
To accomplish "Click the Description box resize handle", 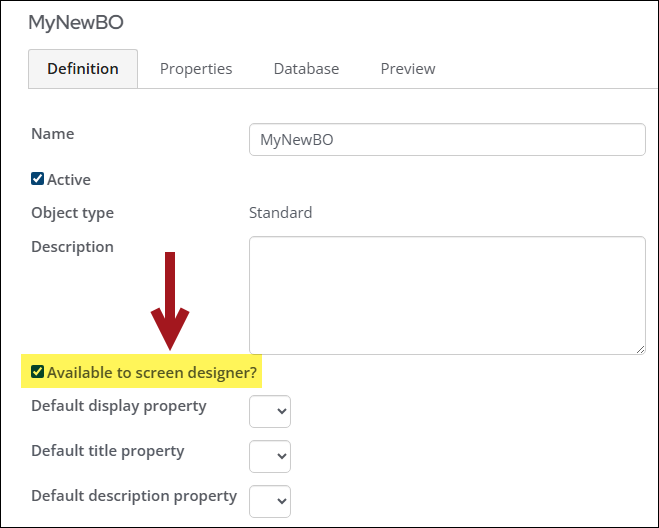I will [x=639, y=347].
